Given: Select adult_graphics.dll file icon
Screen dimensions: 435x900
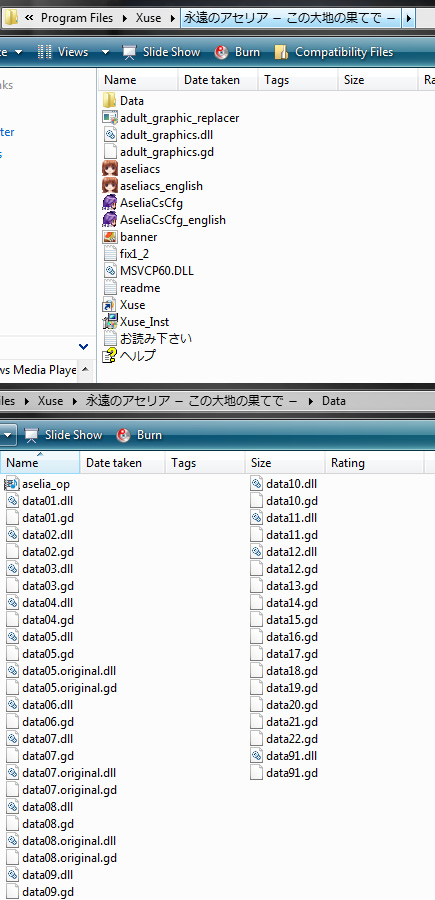Looking at the screenshot, I should pos(110,135).
